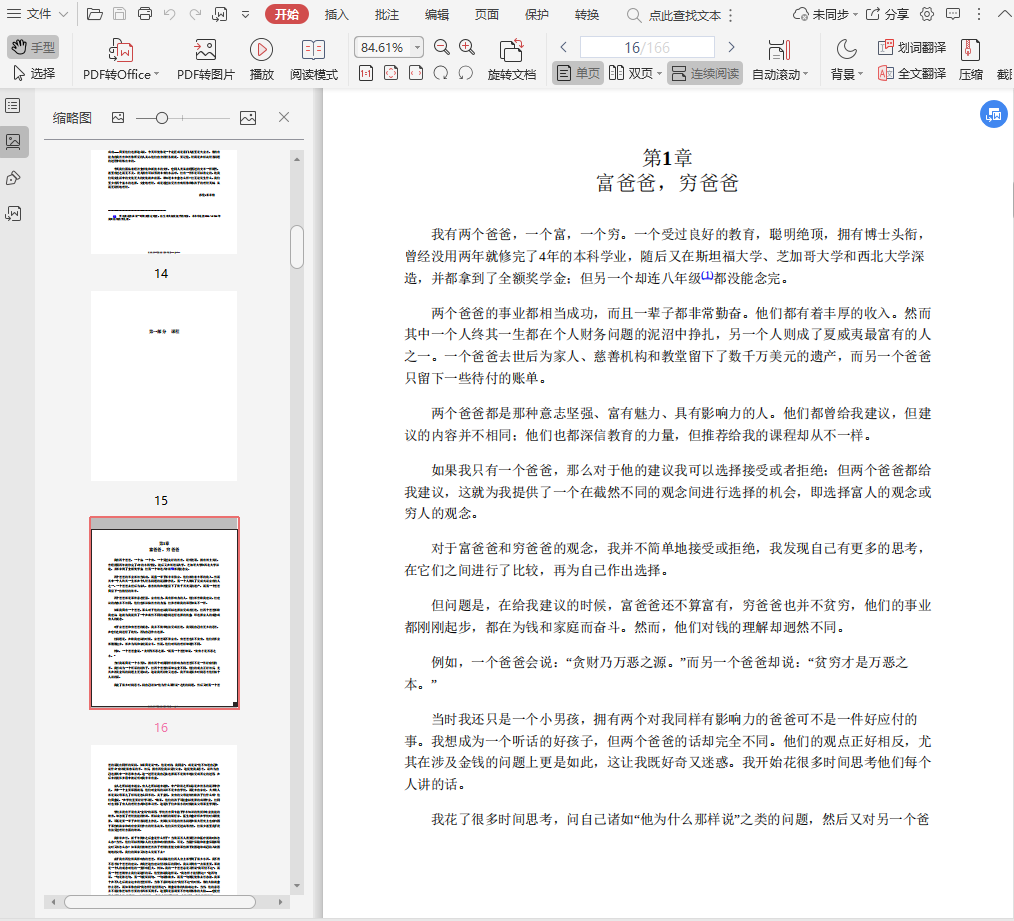
Task: Click the redo arrow icon
Action: 195,14
